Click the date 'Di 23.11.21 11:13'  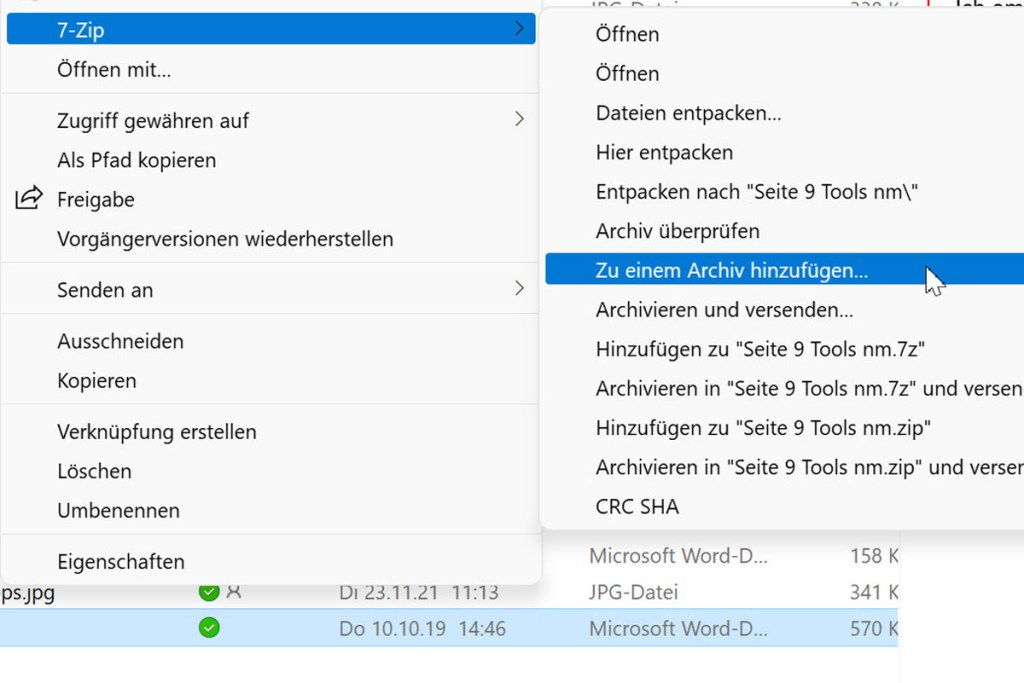point(419,592)
